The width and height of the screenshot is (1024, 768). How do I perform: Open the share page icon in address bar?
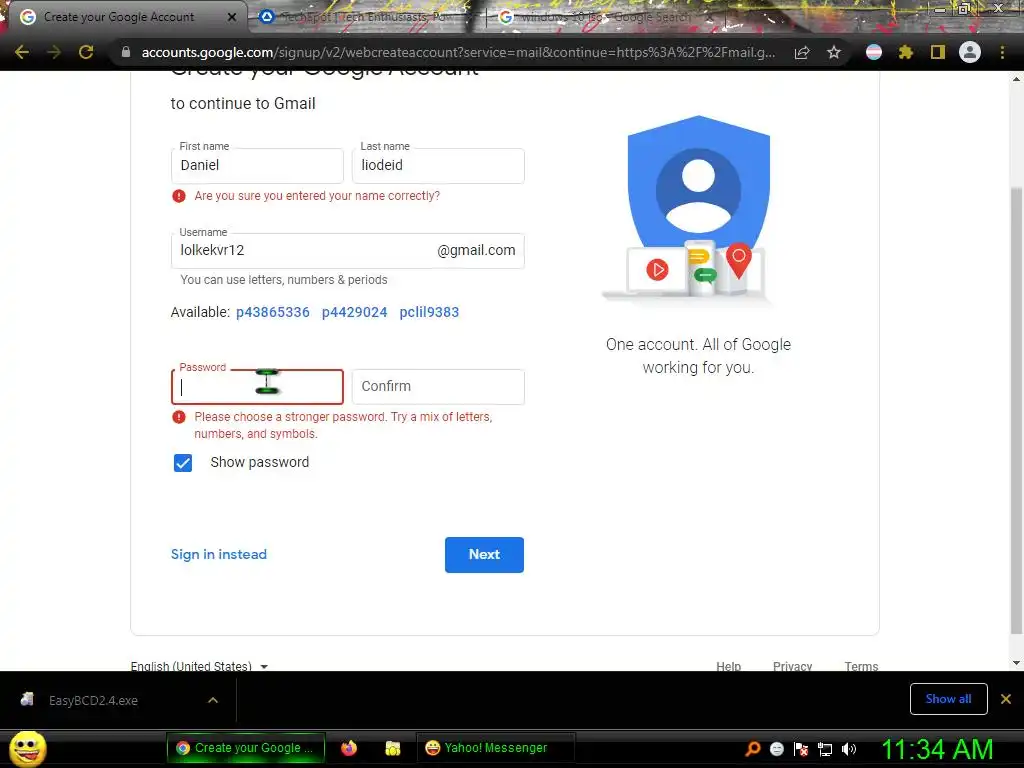[802, 52]
